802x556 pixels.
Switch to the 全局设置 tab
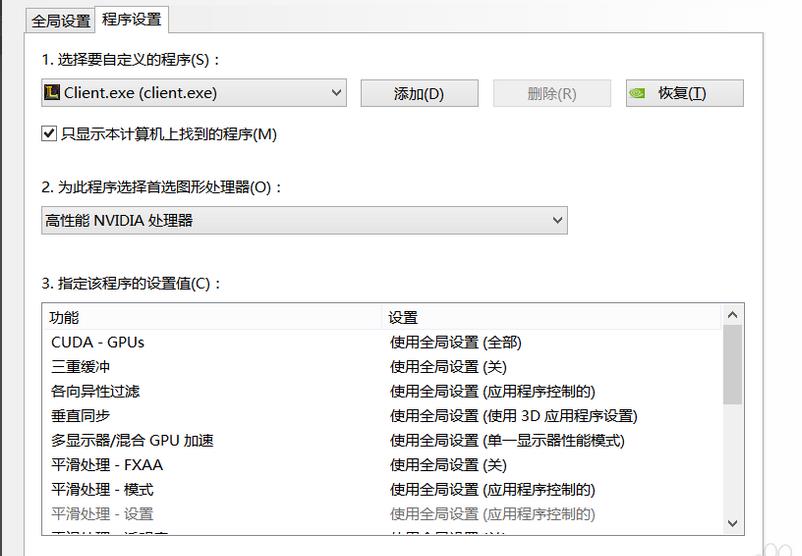(60, 20)
